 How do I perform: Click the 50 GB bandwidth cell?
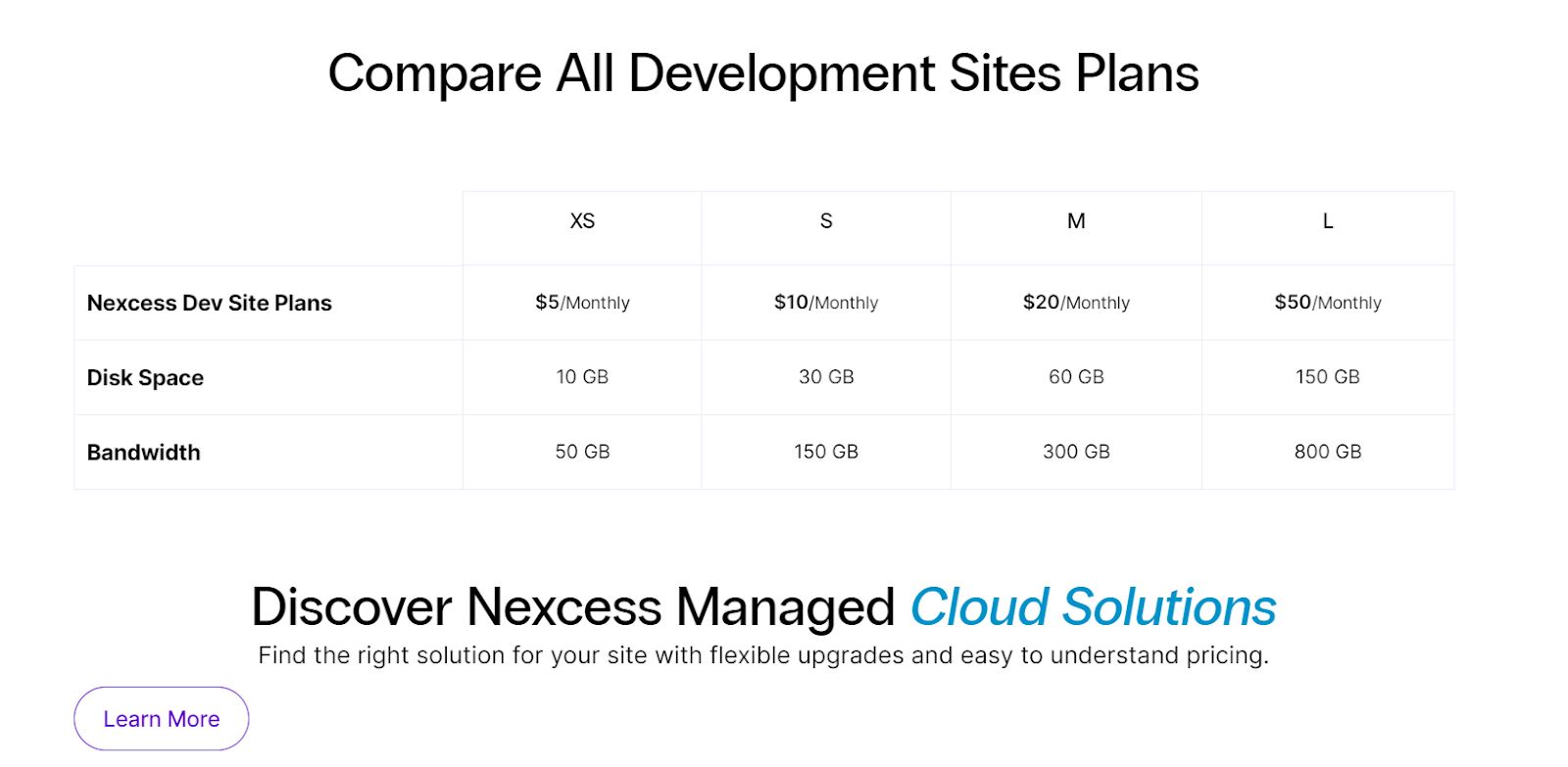[x=582, y=452]
